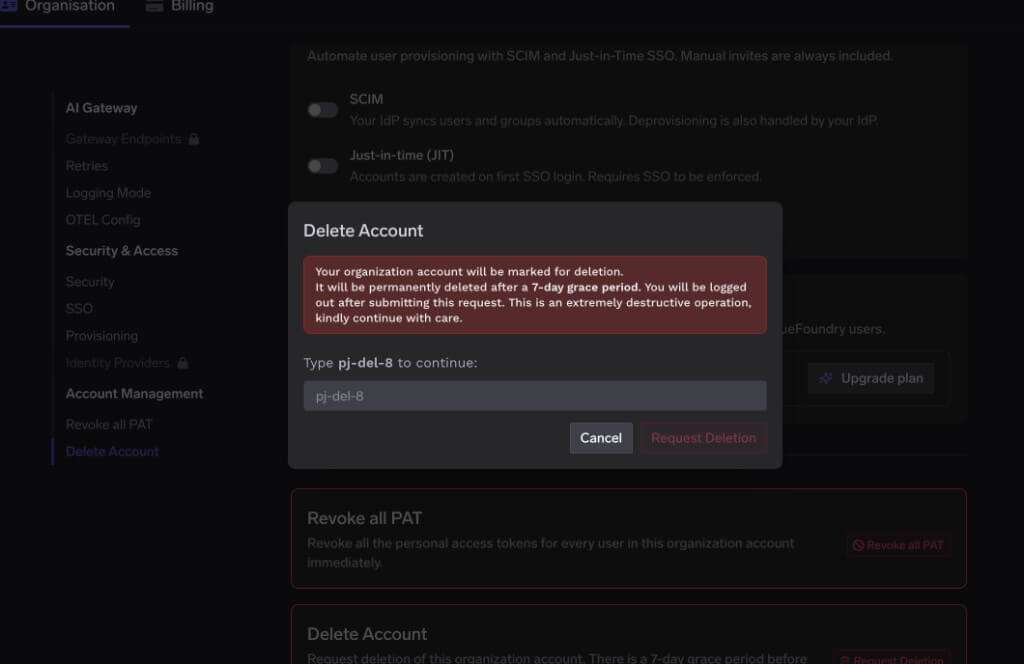The height and width of the screenshot is (664, 1024).
Task: Click the red Revoke all PAT button
Action: tap(898, 545)
